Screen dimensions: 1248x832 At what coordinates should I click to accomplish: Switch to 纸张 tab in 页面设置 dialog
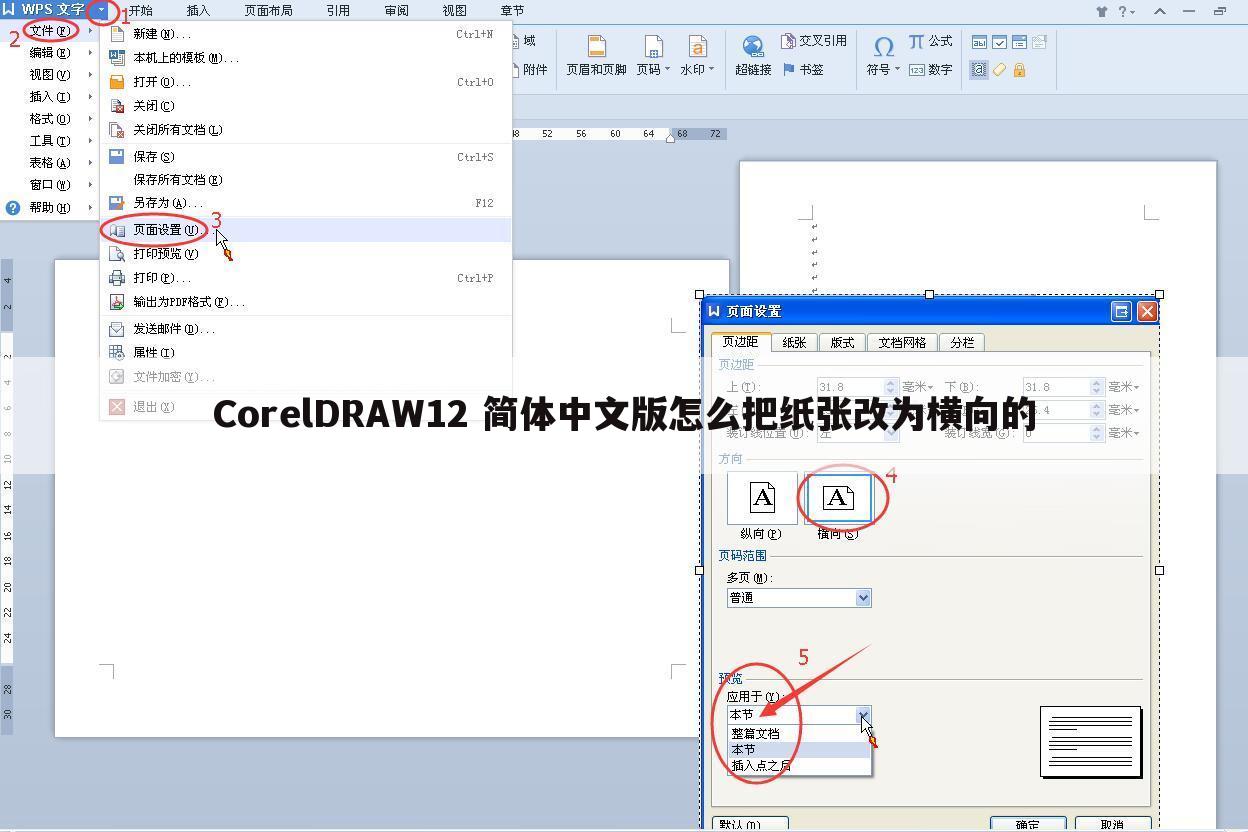(x=795, y=342)
